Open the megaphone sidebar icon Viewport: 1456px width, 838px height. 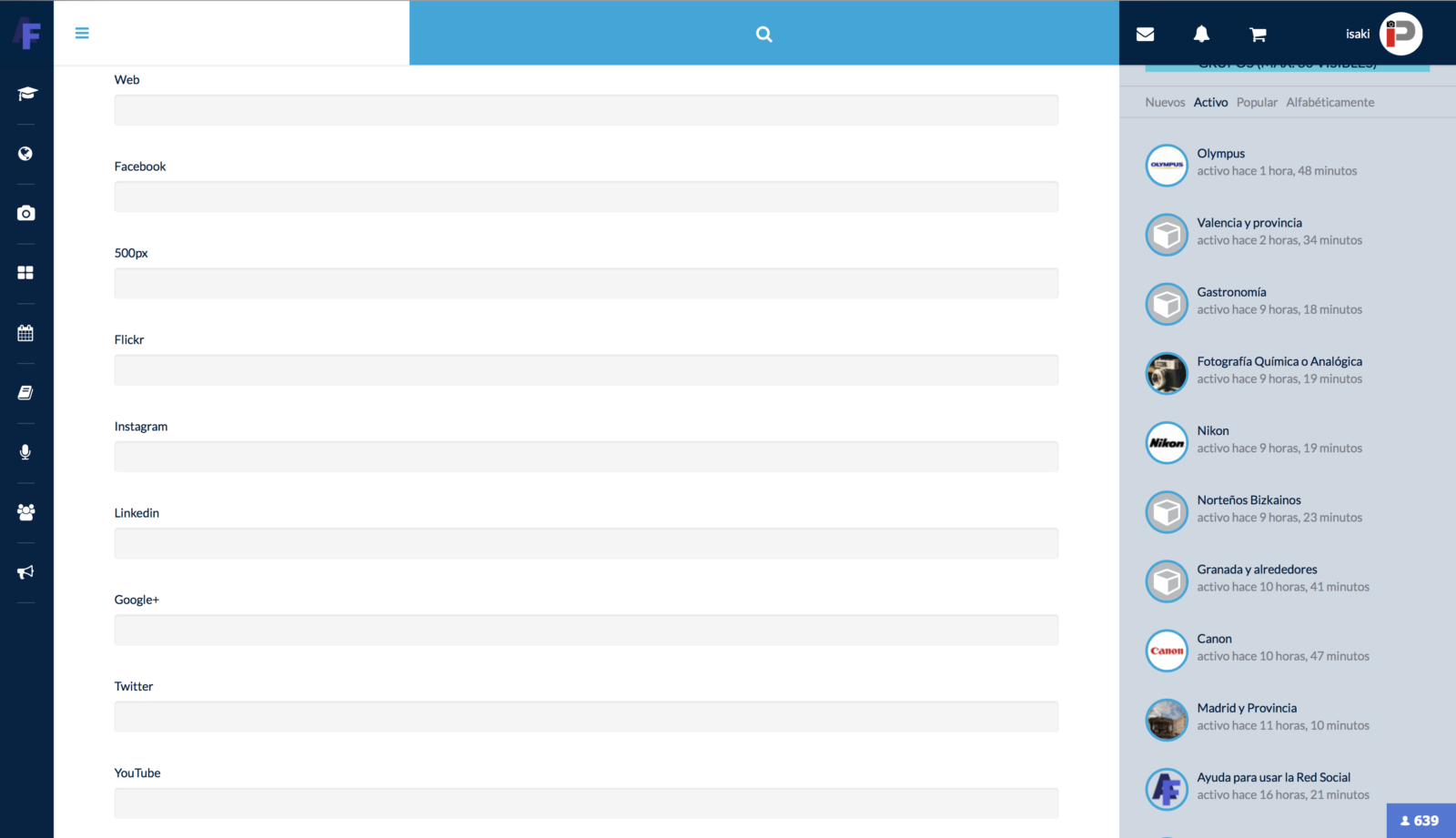(26, 572)
